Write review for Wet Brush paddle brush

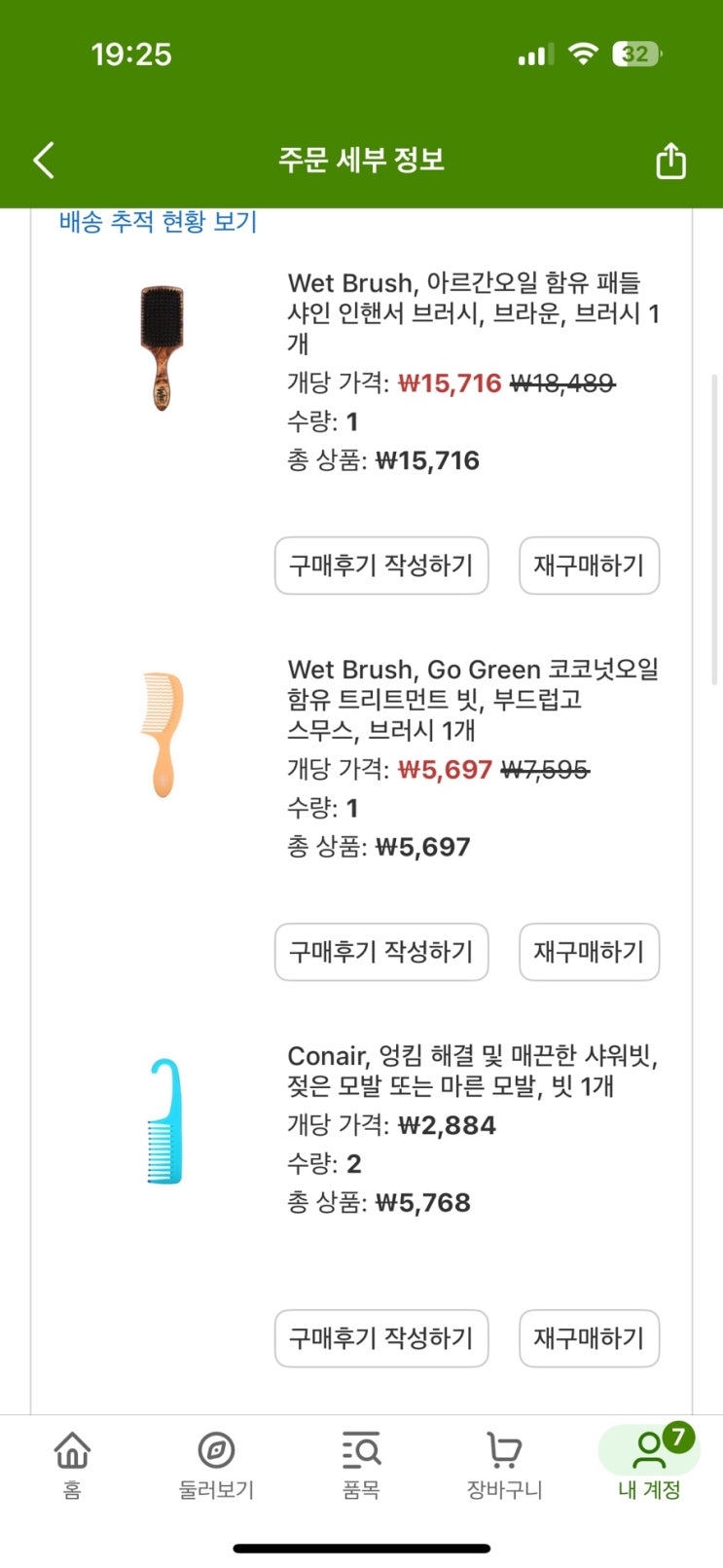coord(381,565)
